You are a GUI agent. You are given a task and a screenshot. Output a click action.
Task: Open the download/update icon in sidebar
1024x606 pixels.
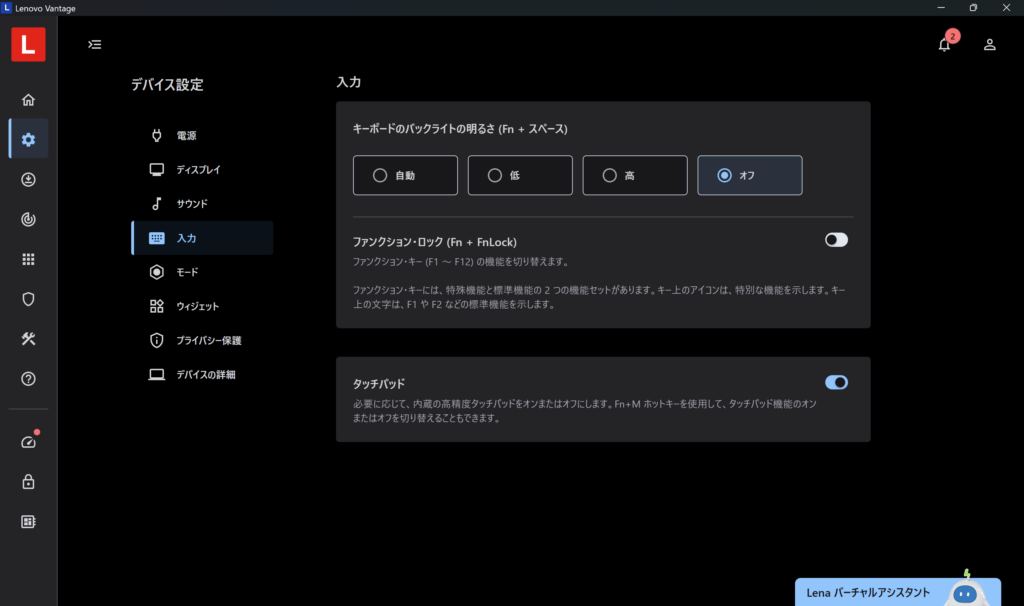28,180
